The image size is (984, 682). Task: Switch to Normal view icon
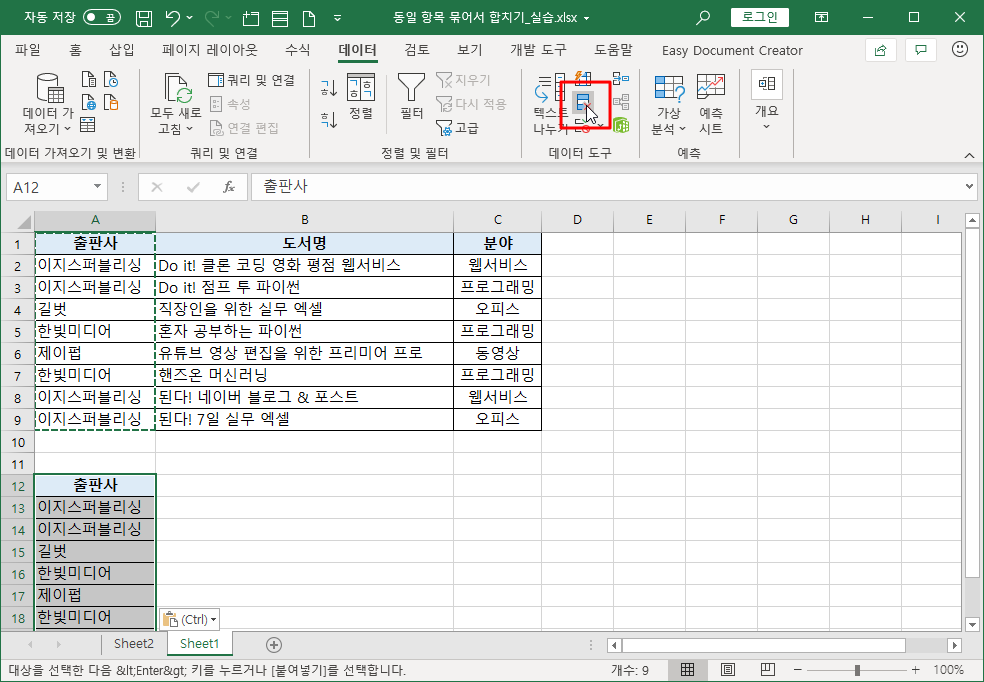click(x=687, y=669)
